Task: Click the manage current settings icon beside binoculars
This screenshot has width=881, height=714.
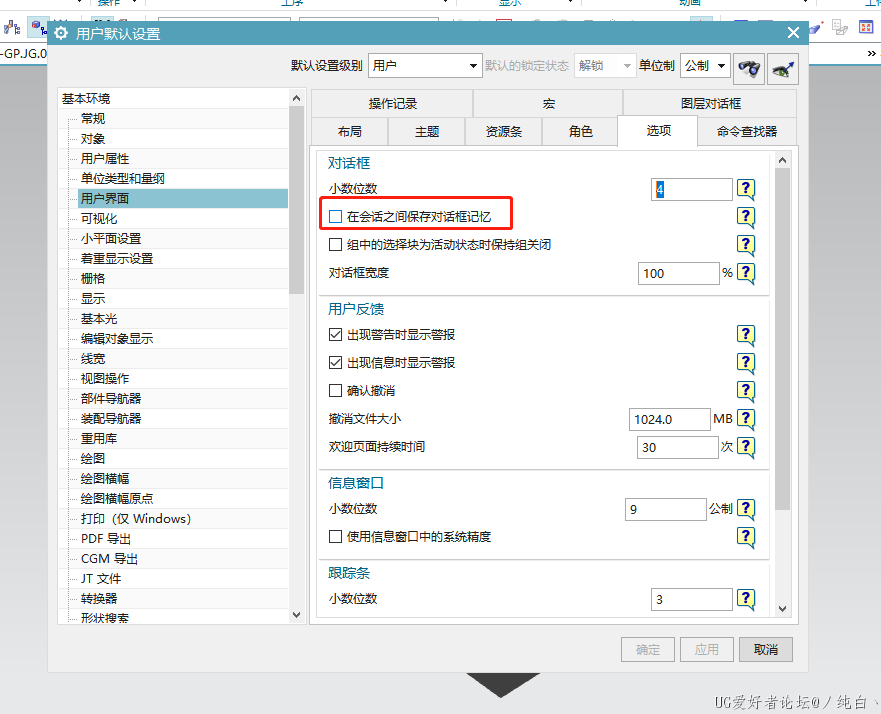Action: point(783,69)
